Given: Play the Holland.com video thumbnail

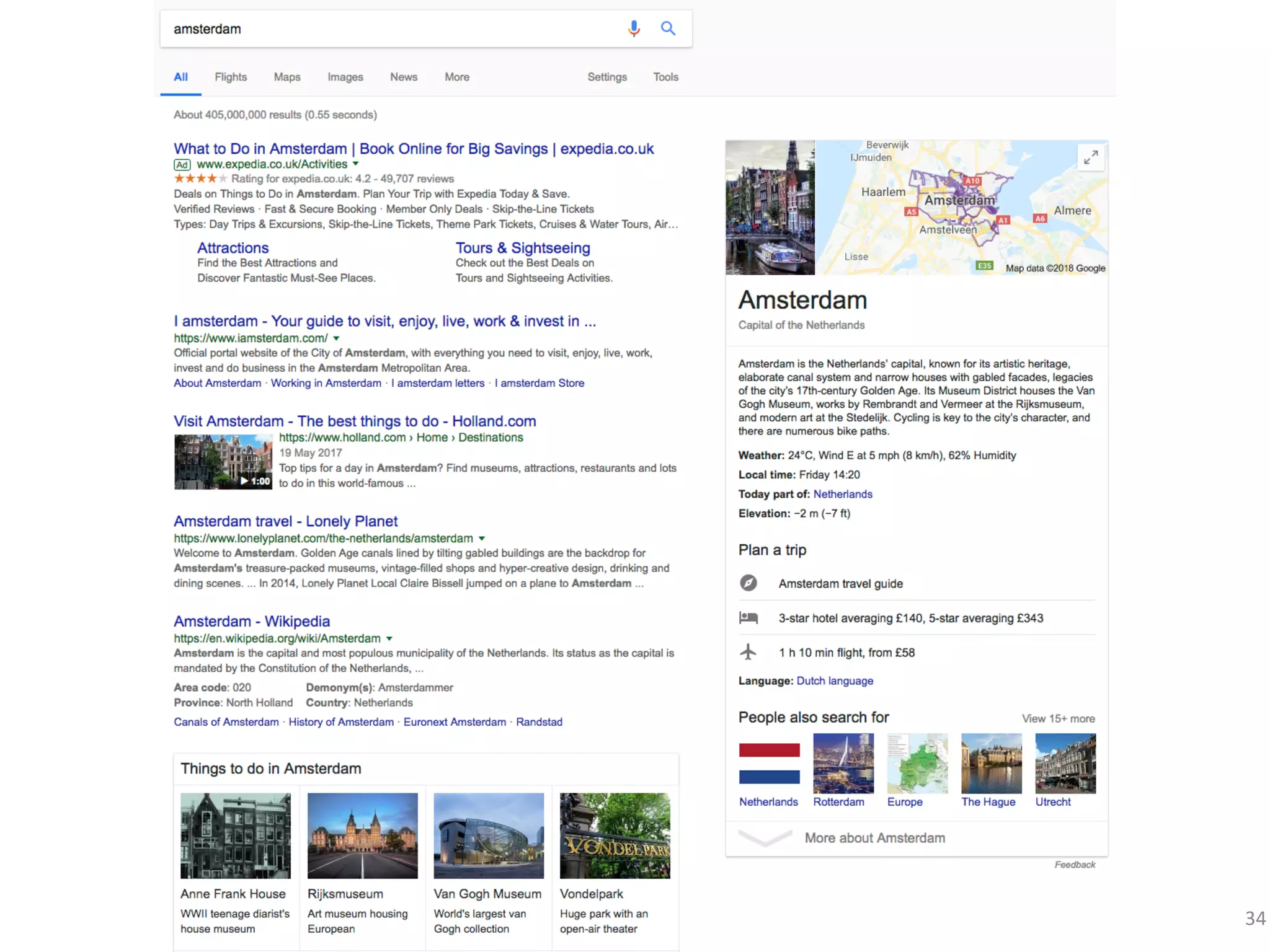Looking at the screenshot, I should point(223,462).
